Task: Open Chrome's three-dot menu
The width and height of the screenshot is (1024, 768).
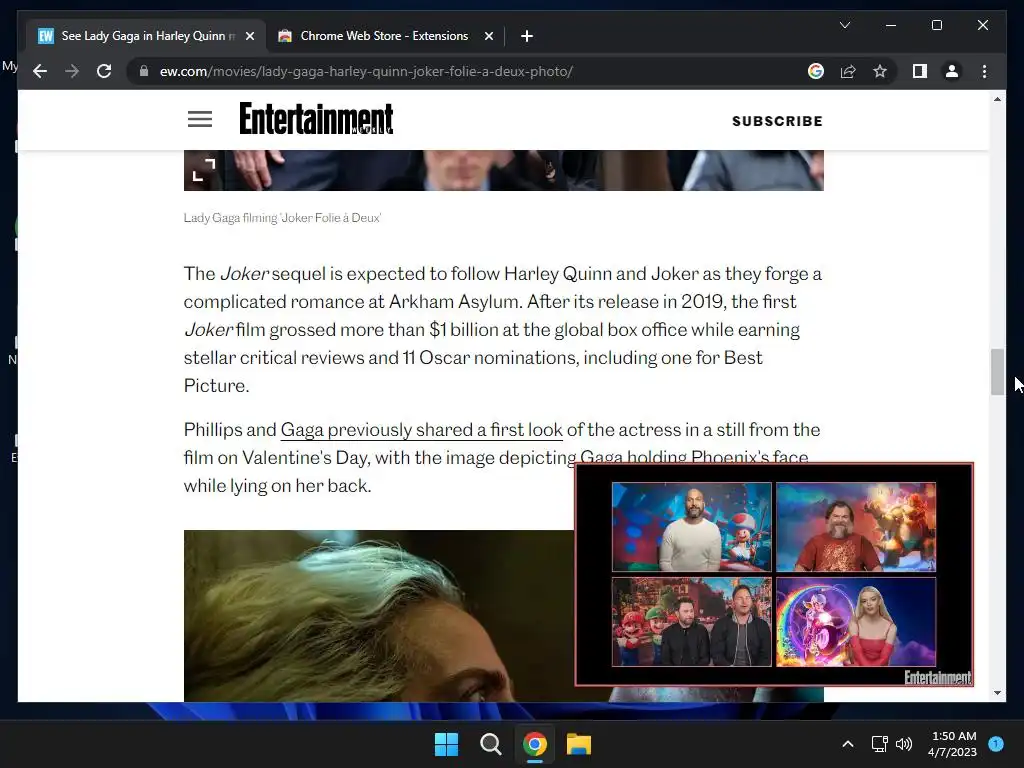Action: point(984,71)
